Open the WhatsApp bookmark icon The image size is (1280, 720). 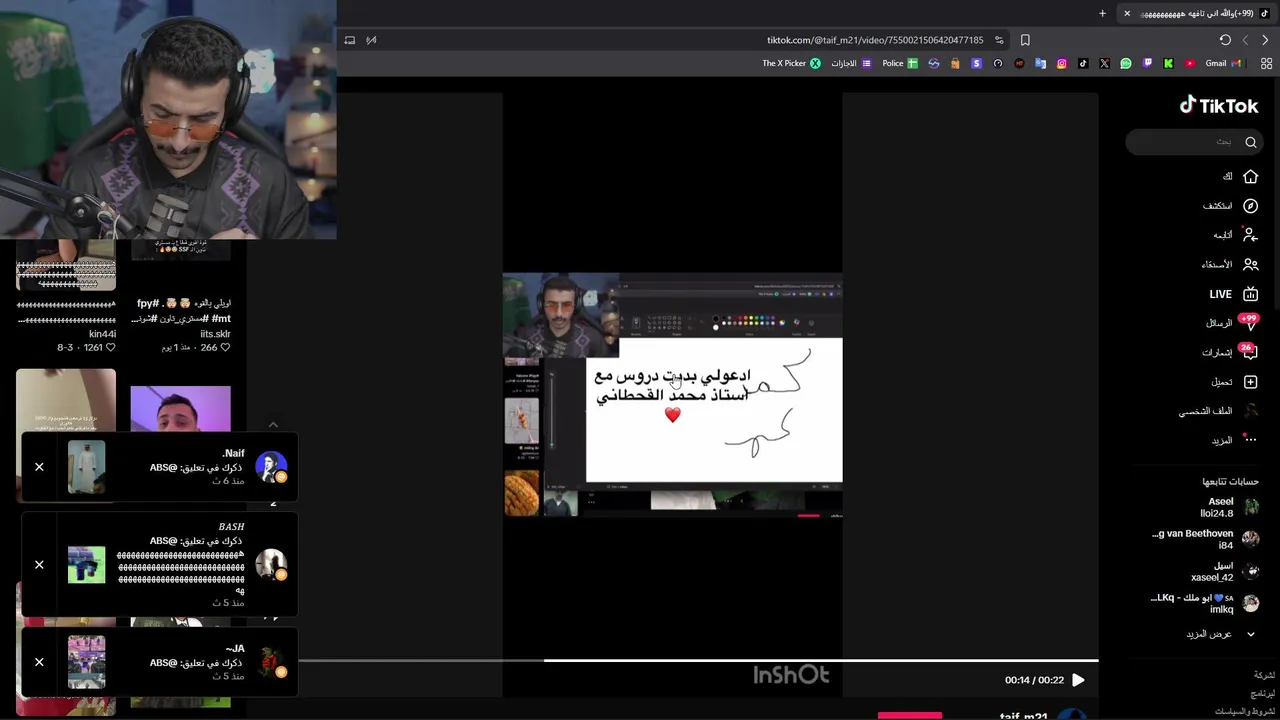[1126, 63]
